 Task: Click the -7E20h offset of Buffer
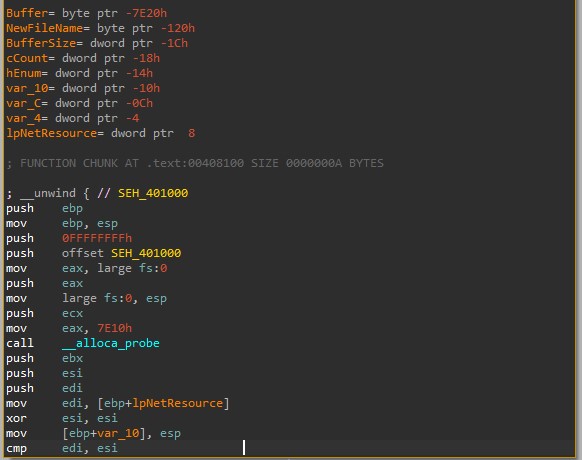pyautogui.click(x=146, y=13)
